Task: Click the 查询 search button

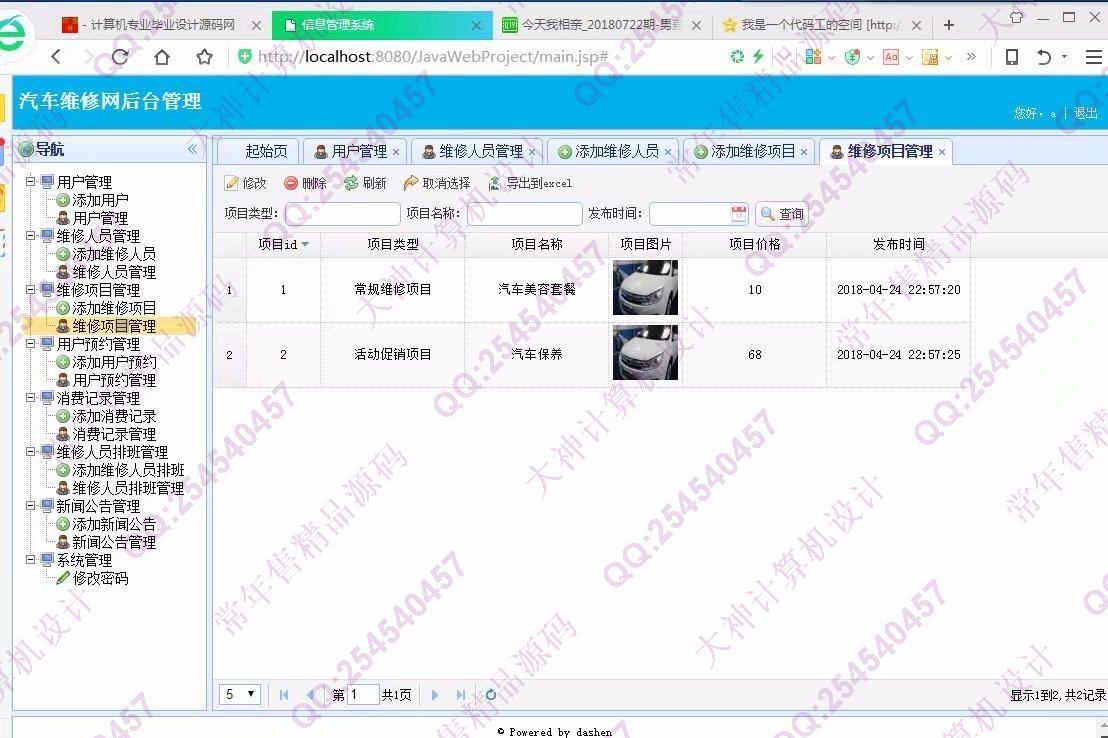Action: (x=782, y=213)
